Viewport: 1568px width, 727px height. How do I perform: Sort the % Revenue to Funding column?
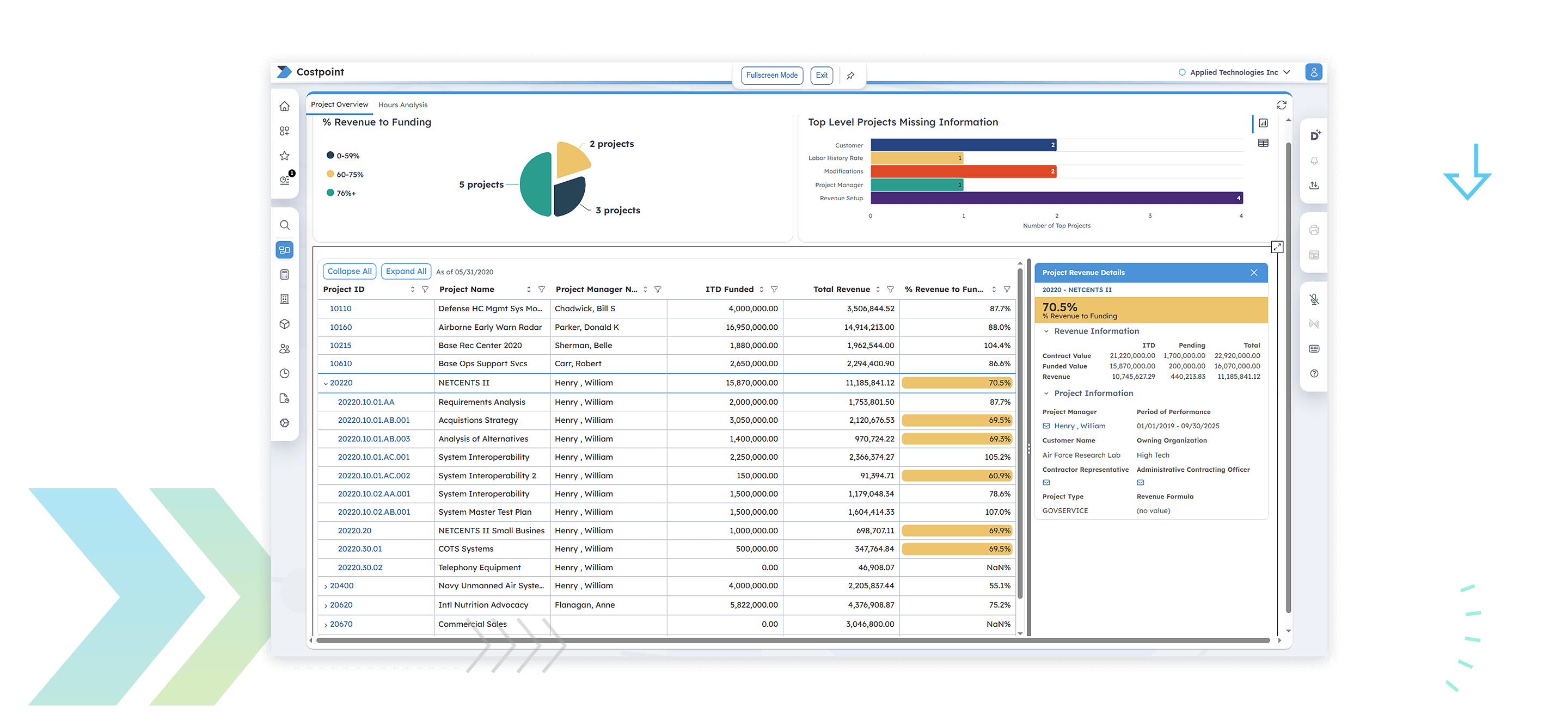point(994,289)
